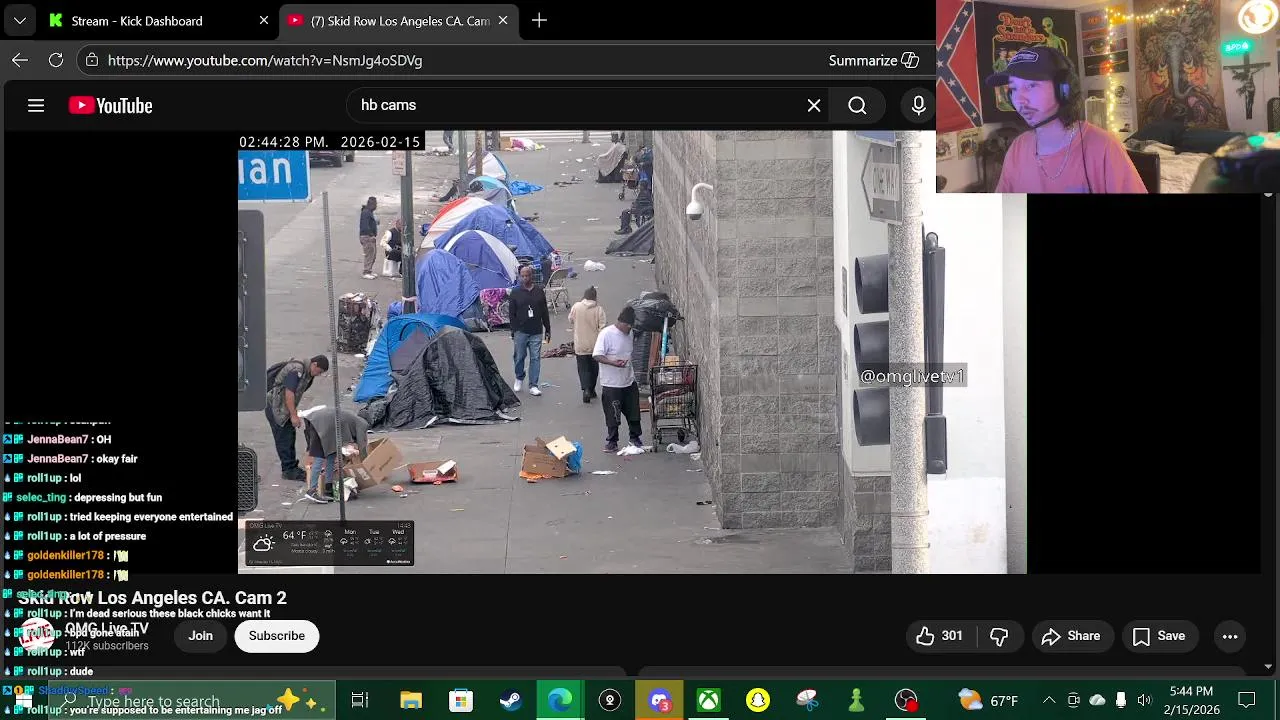The width and height of the screenshot is (1280, 720).
Task: Open the OneDrive cloud tray icon
Action: click(1097, 700)
